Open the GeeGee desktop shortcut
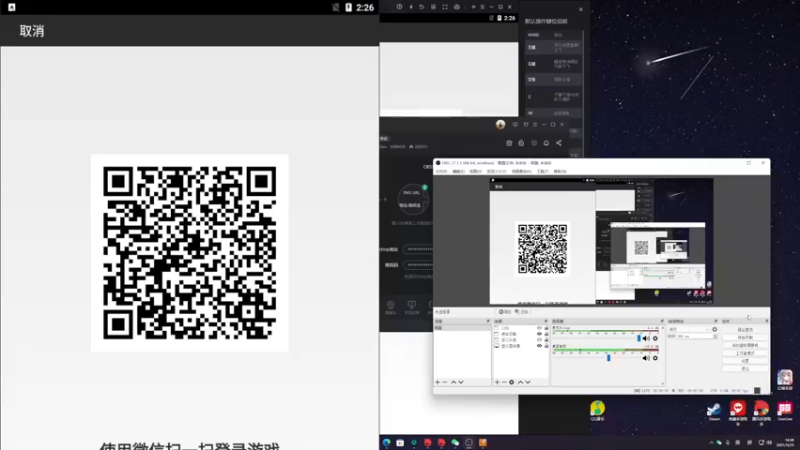Image resolution: width=800 pixels, height=450 pixels. tap(785, 411)
